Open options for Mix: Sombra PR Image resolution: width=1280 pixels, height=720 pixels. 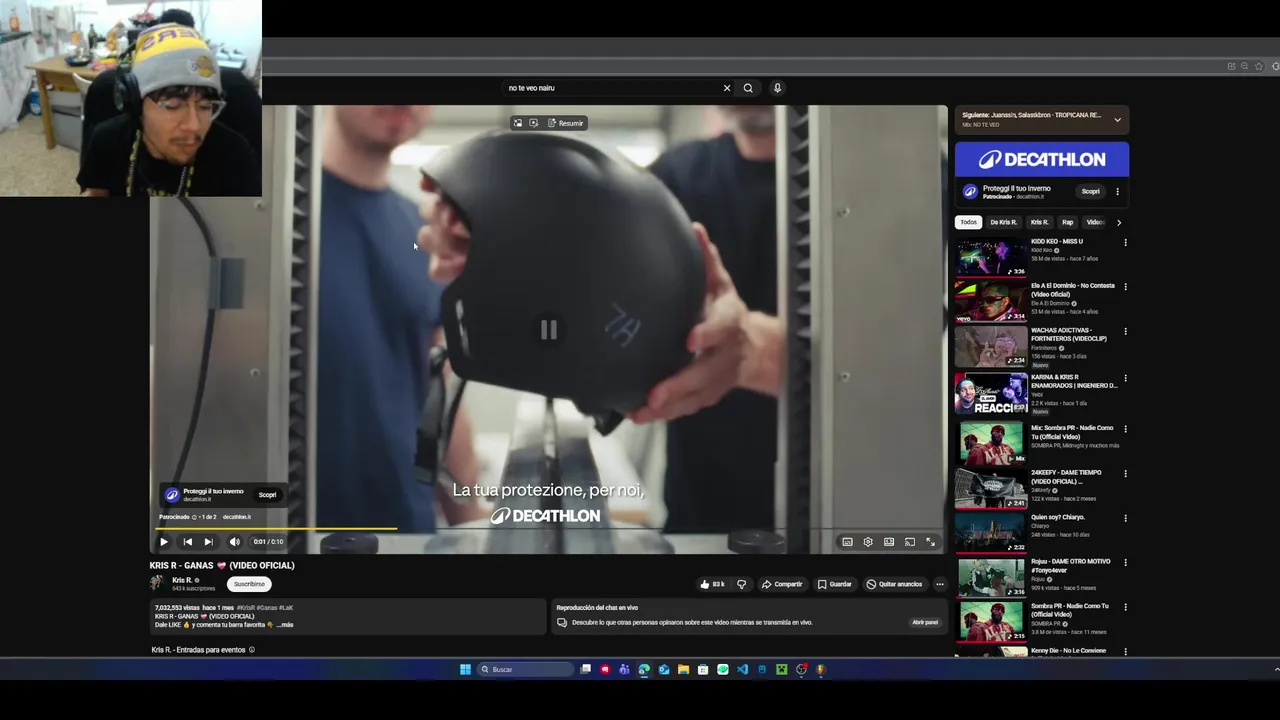[x=1125, y=429]
